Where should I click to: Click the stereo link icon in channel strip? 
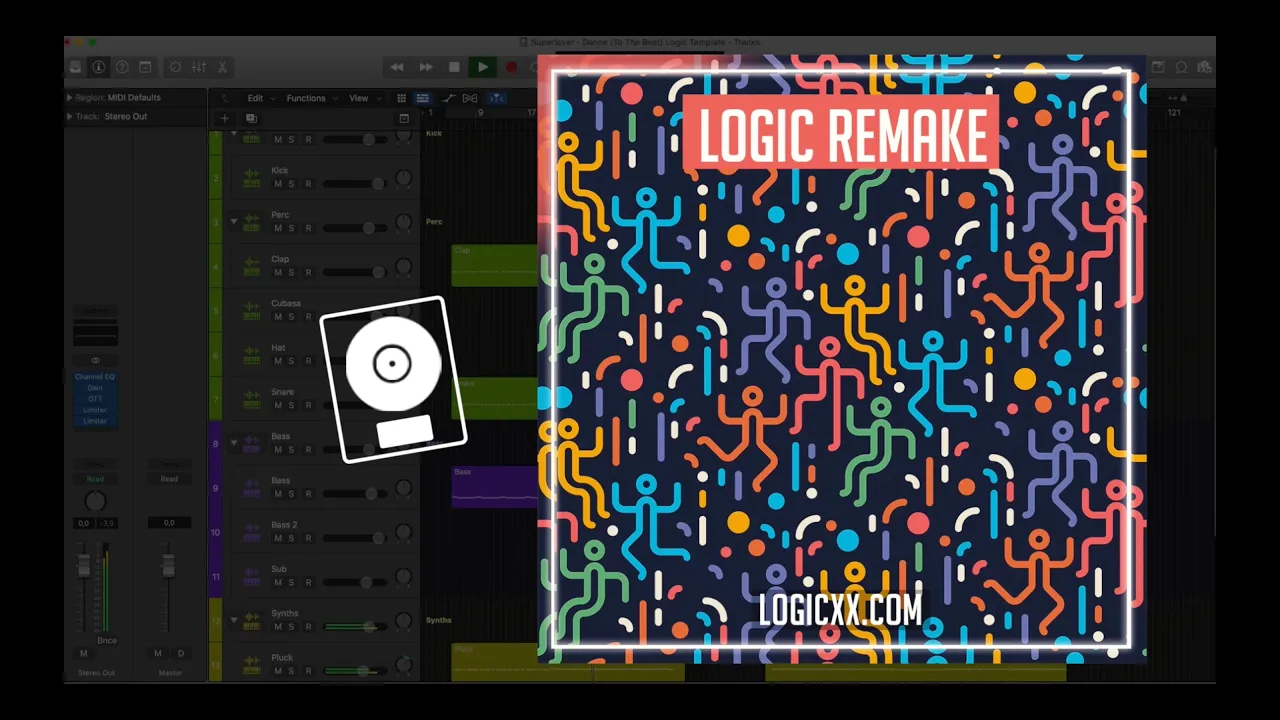[x=95, y=360]
